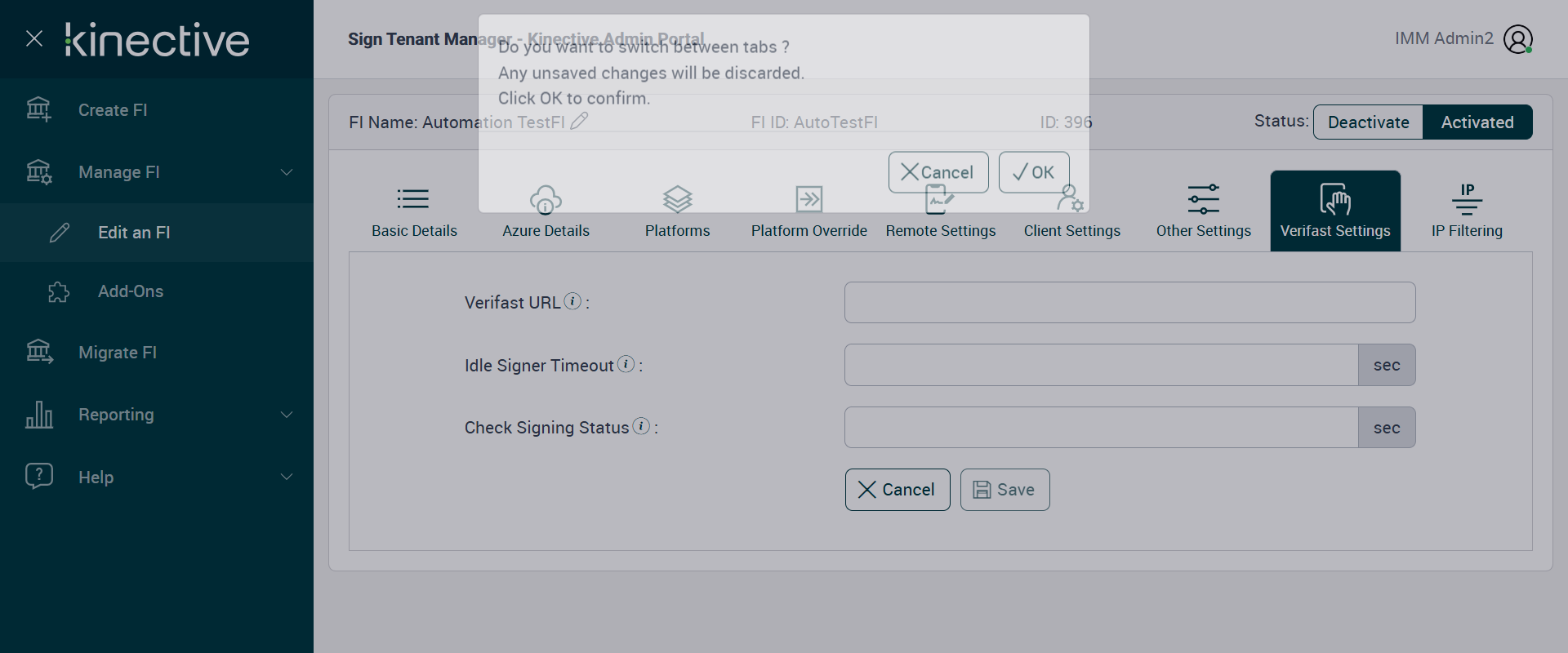The image size is (1568, 653).
Task: Click the Reporting bar chart icon
Action: (x=39, y=415)
